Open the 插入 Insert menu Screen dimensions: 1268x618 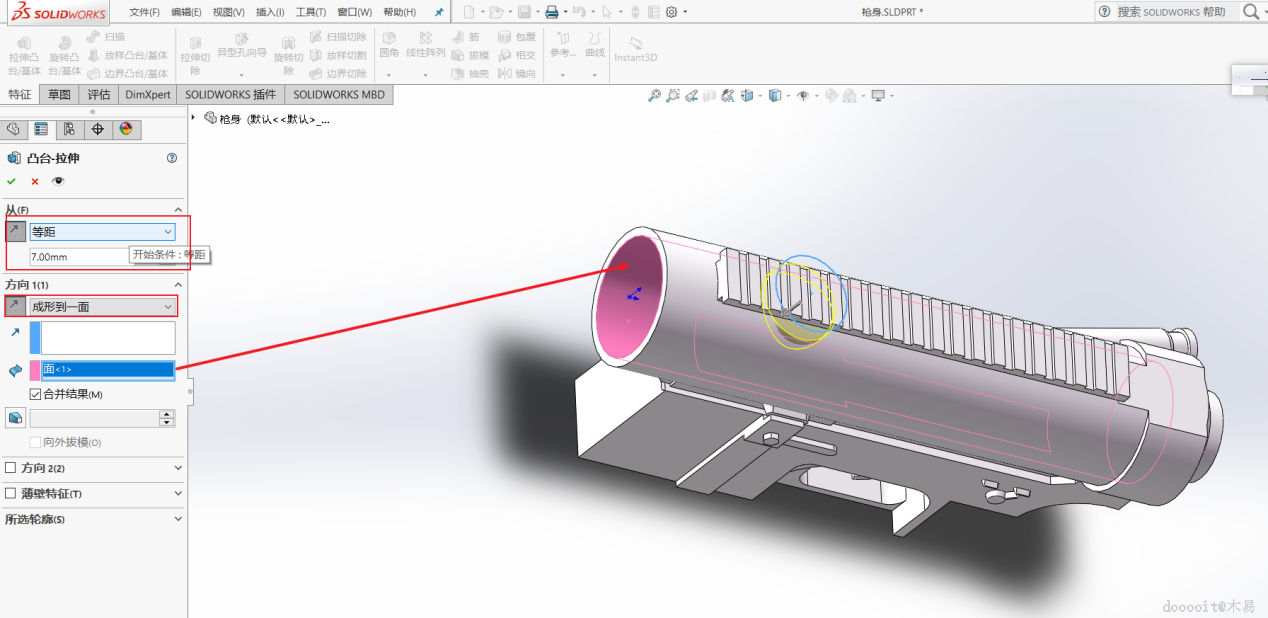point(270,12)
